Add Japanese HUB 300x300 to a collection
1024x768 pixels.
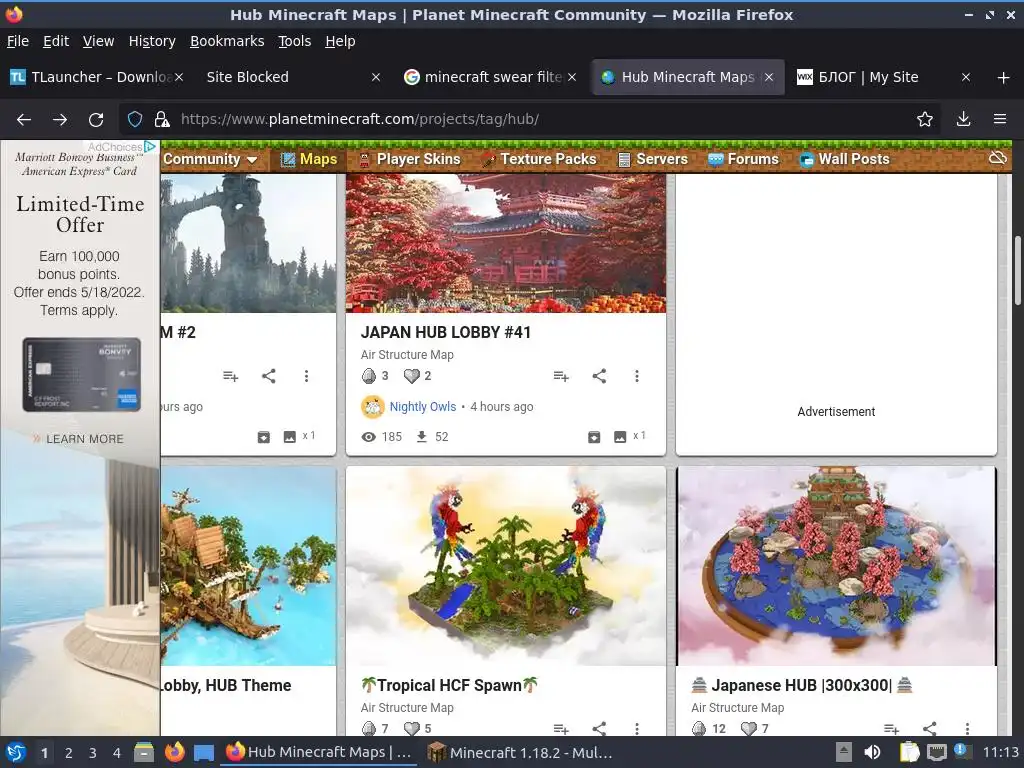[x=891, y=729]
